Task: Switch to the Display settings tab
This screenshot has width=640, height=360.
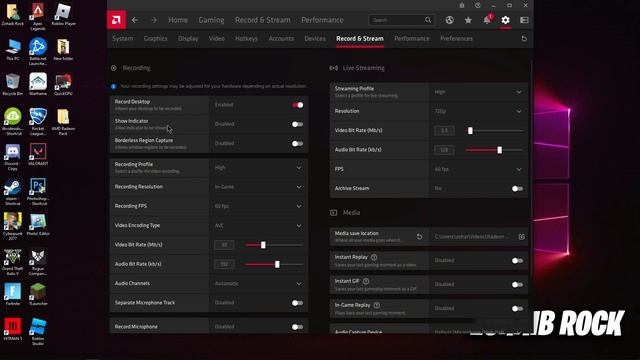Action: 188,38
